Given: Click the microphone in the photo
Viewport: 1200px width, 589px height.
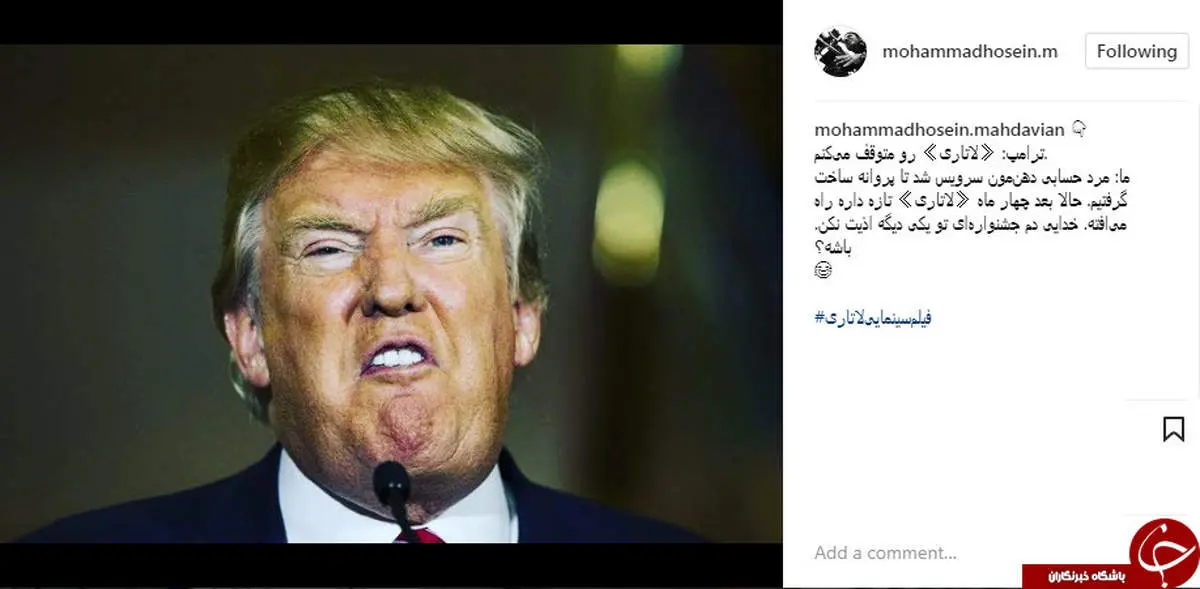Looking at the screenshot, I should click(394, 495).
